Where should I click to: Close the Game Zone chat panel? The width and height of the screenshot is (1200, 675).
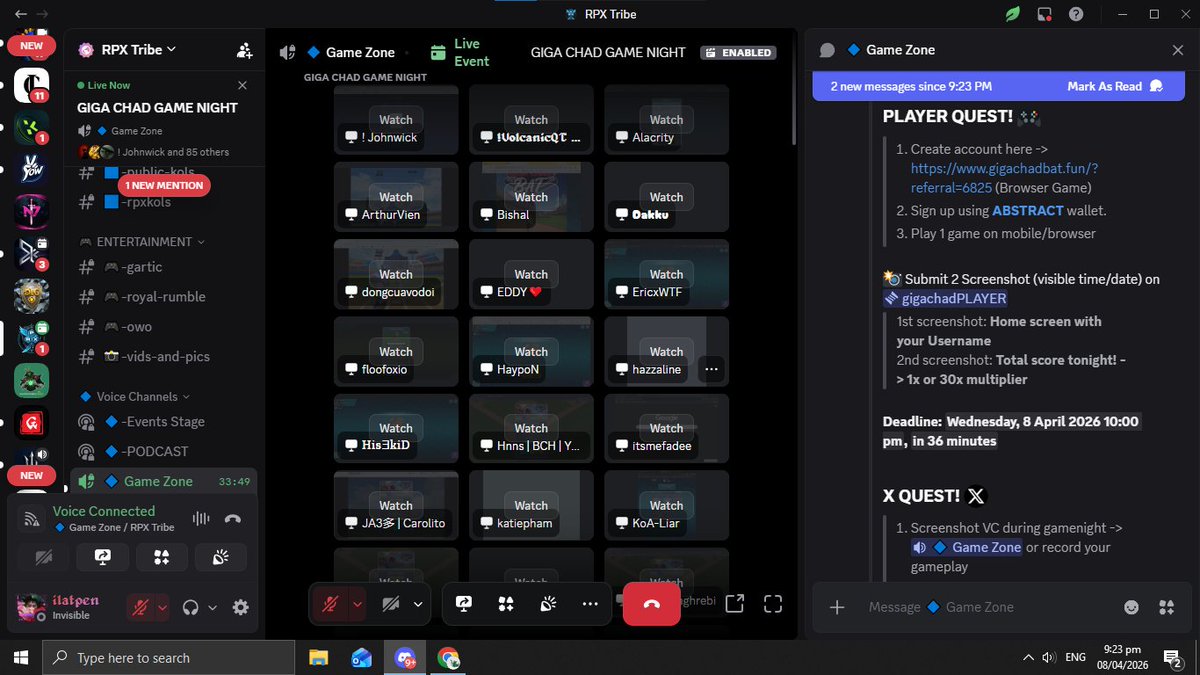(x=1178, y=50)
